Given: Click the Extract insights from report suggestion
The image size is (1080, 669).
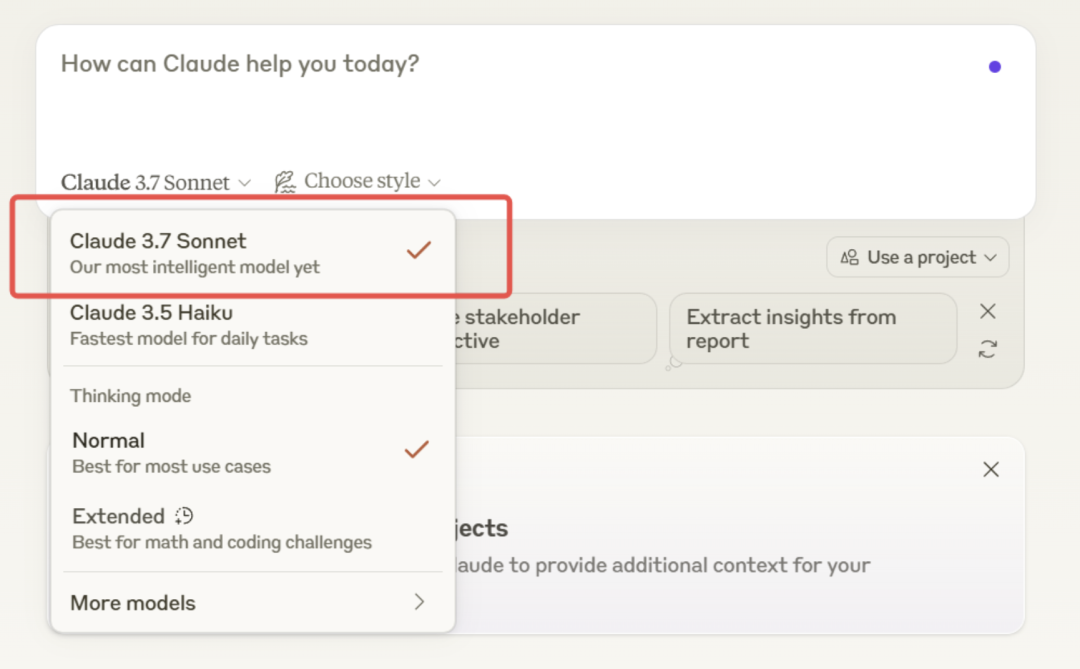Looking at the screenshot, I should (x=812, y=328).
